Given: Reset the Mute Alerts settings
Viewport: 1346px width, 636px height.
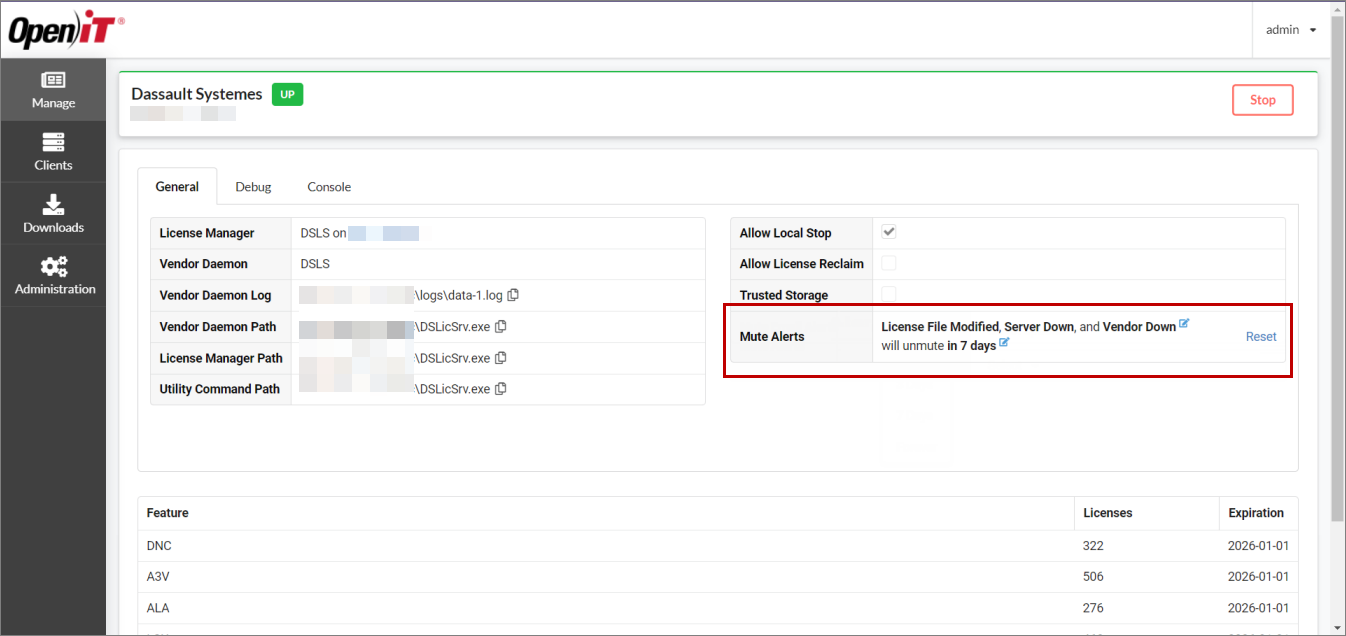Looking at the screenshot, I should click(x=1261, y=336).
